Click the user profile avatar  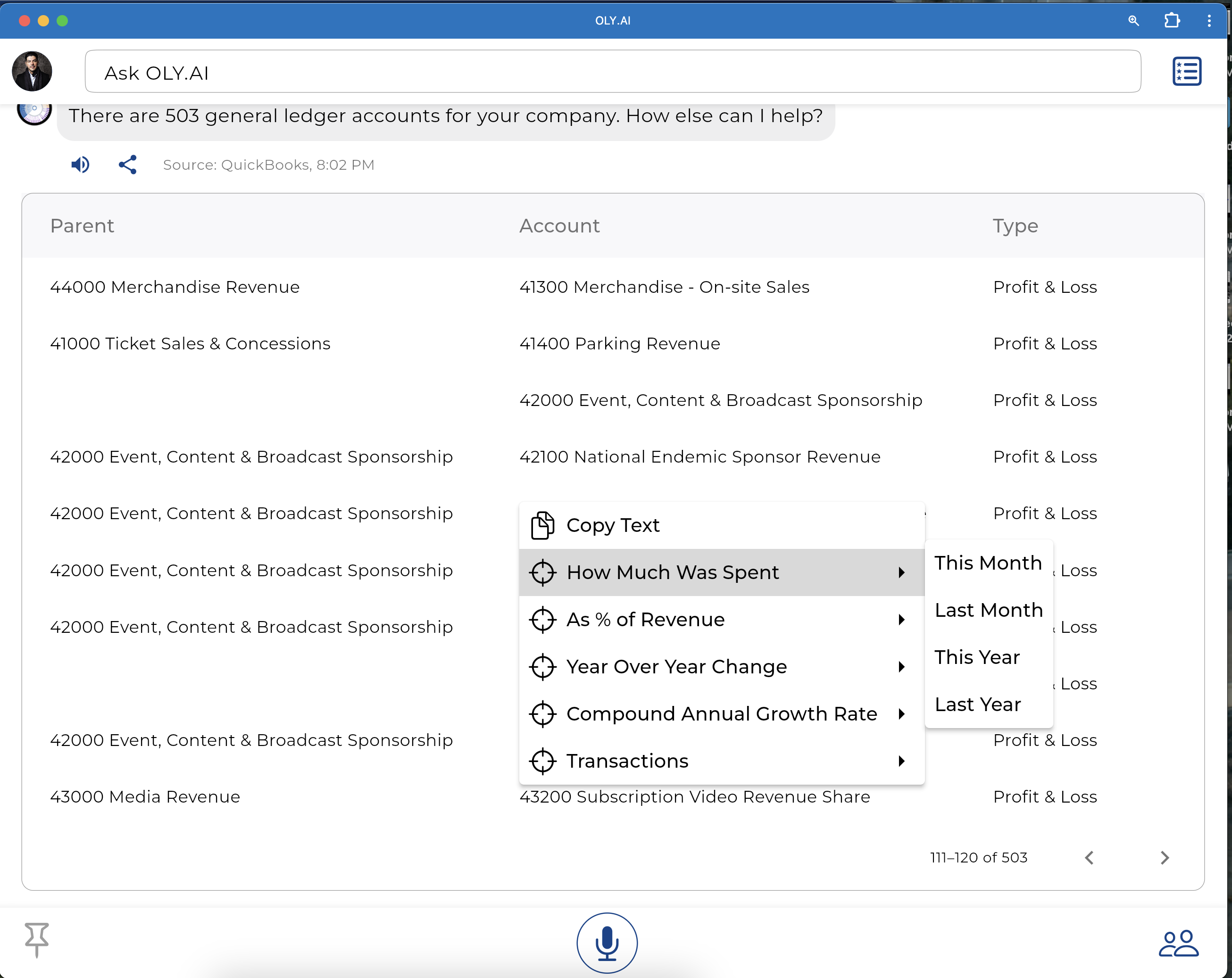pos(32,71)
